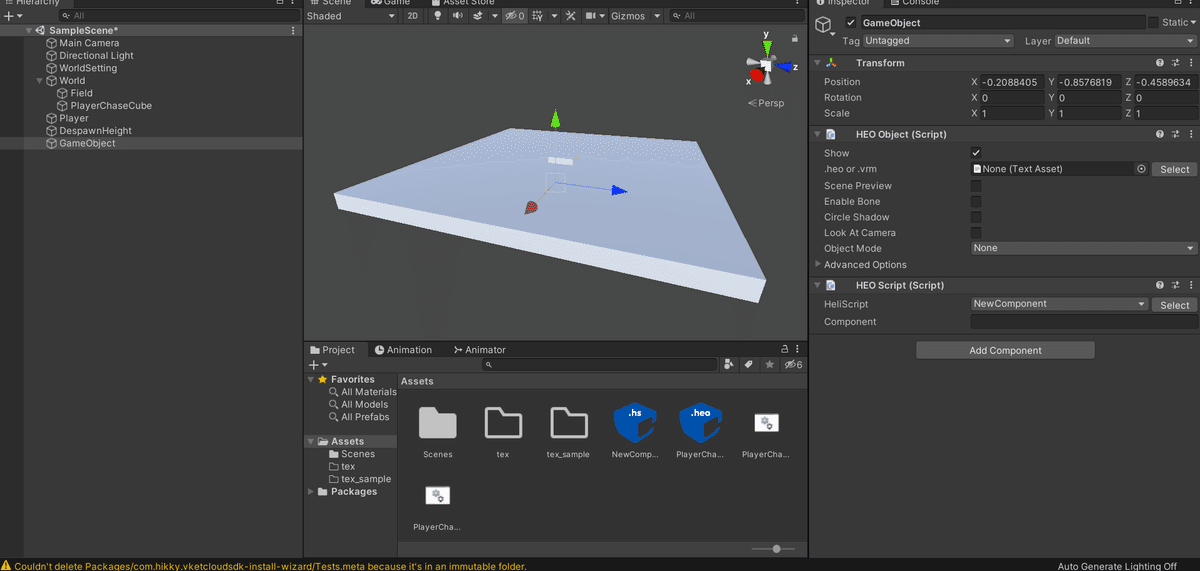Click the Position X input field
The height and width of the screenshot is (571, 1200).
[x=1013, y=82]
